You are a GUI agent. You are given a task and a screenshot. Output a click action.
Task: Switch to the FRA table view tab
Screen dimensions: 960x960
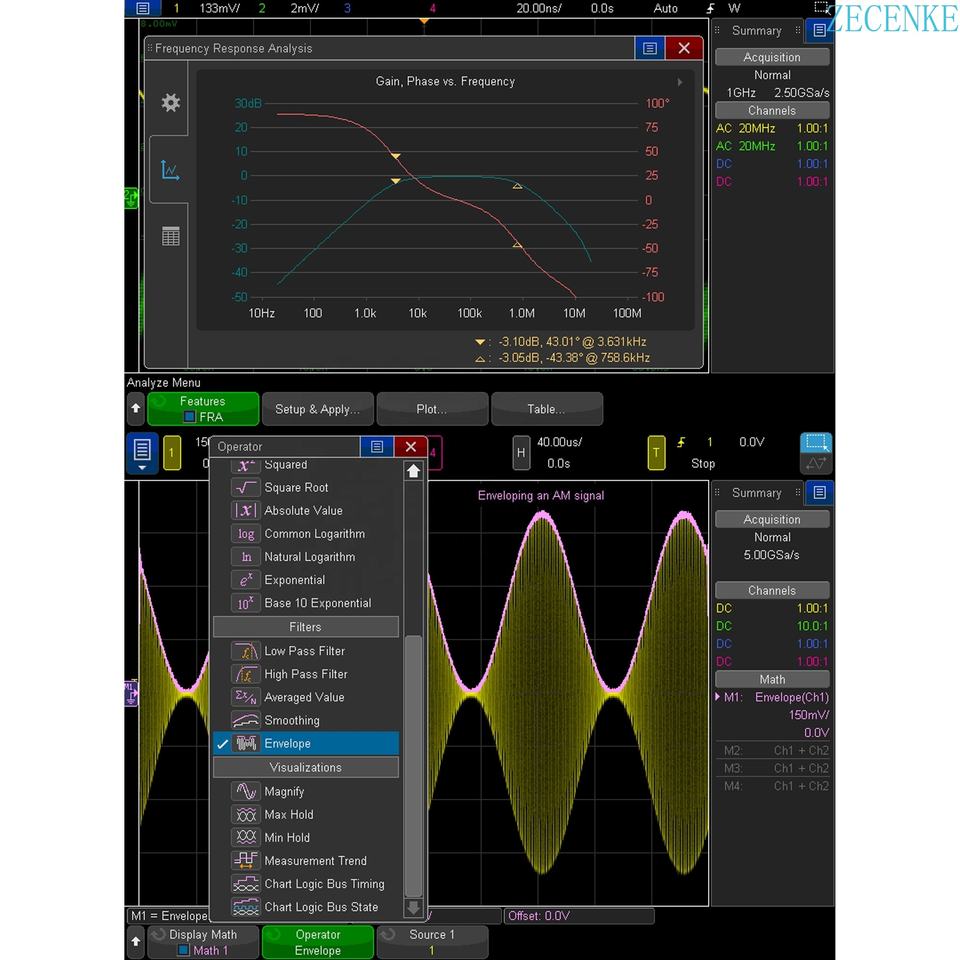point(171,236)
